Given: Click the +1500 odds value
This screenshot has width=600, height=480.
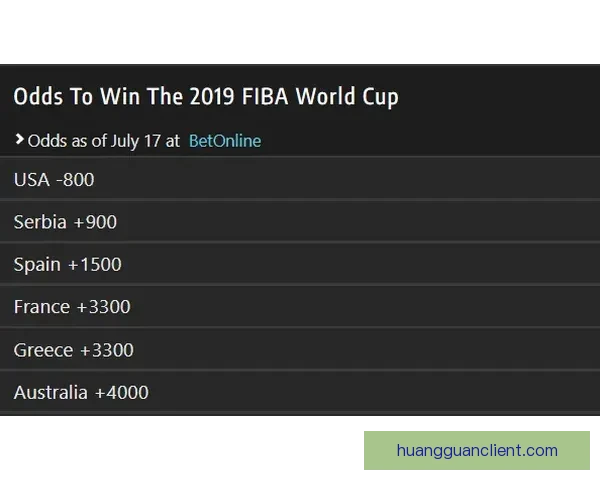Looking at the screenshot, I should point(95,265).
